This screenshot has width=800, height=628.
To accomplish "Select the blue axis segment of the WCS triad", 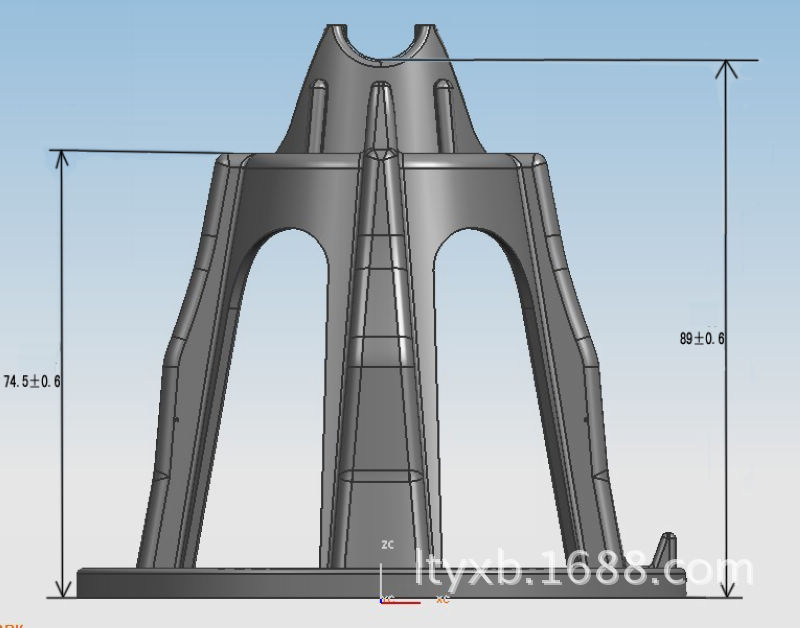I will [x=381, y=599].
